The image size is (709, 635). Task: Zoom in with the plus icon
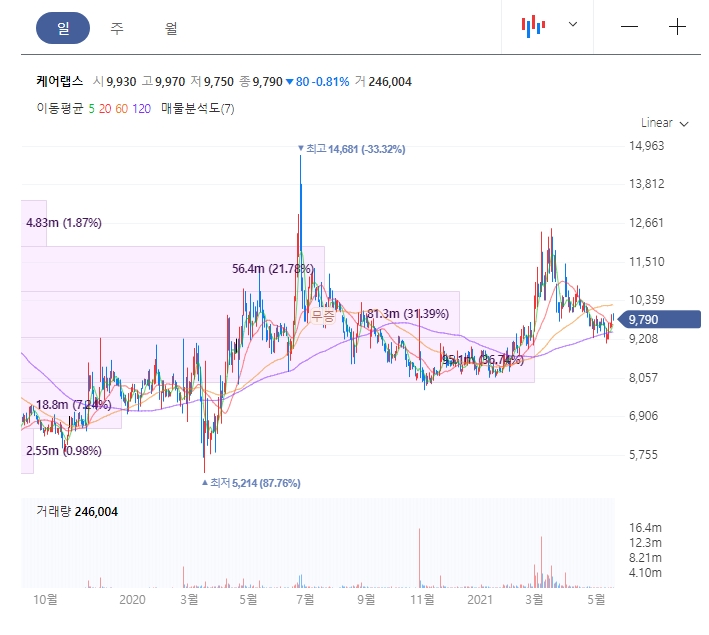677,27
